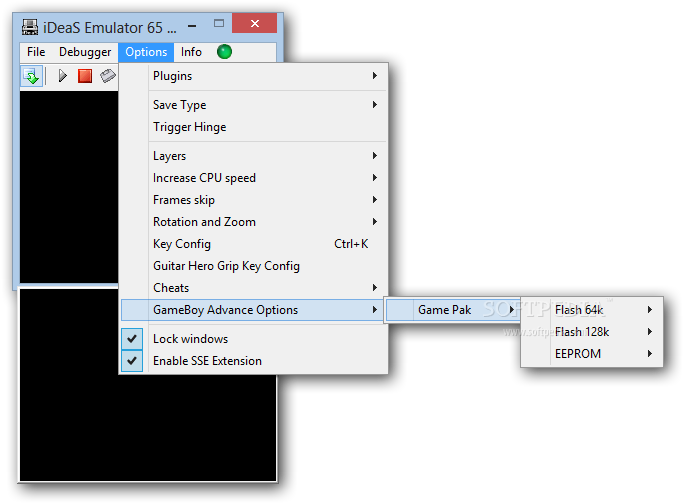
Task: Expand the Plugins submenu
Action: coord(253,76)
